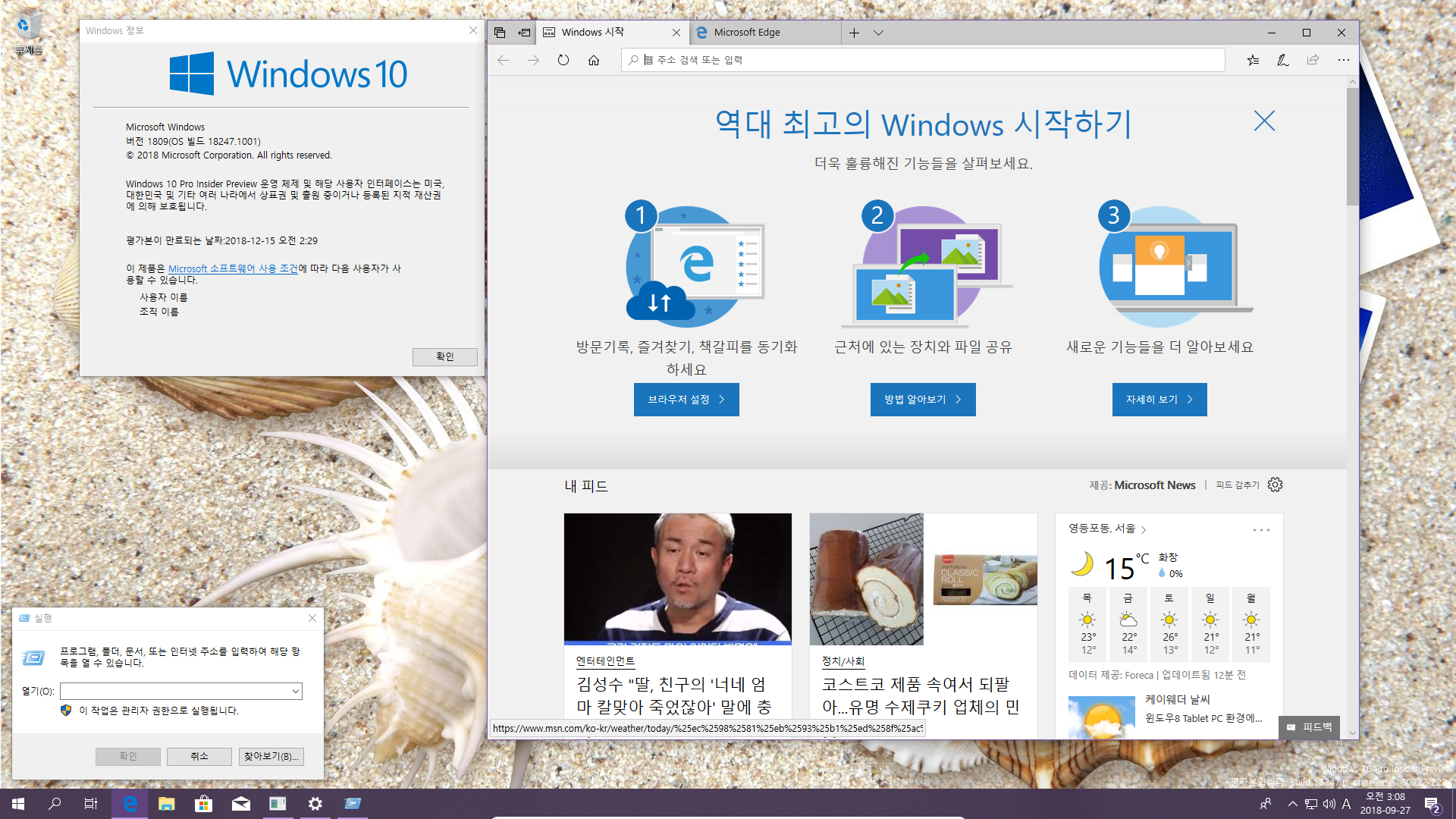Viewport: 1456px width, 819px height.
Task: Switch to the Windows 시작 tab
Action: (x=604, y=33)
